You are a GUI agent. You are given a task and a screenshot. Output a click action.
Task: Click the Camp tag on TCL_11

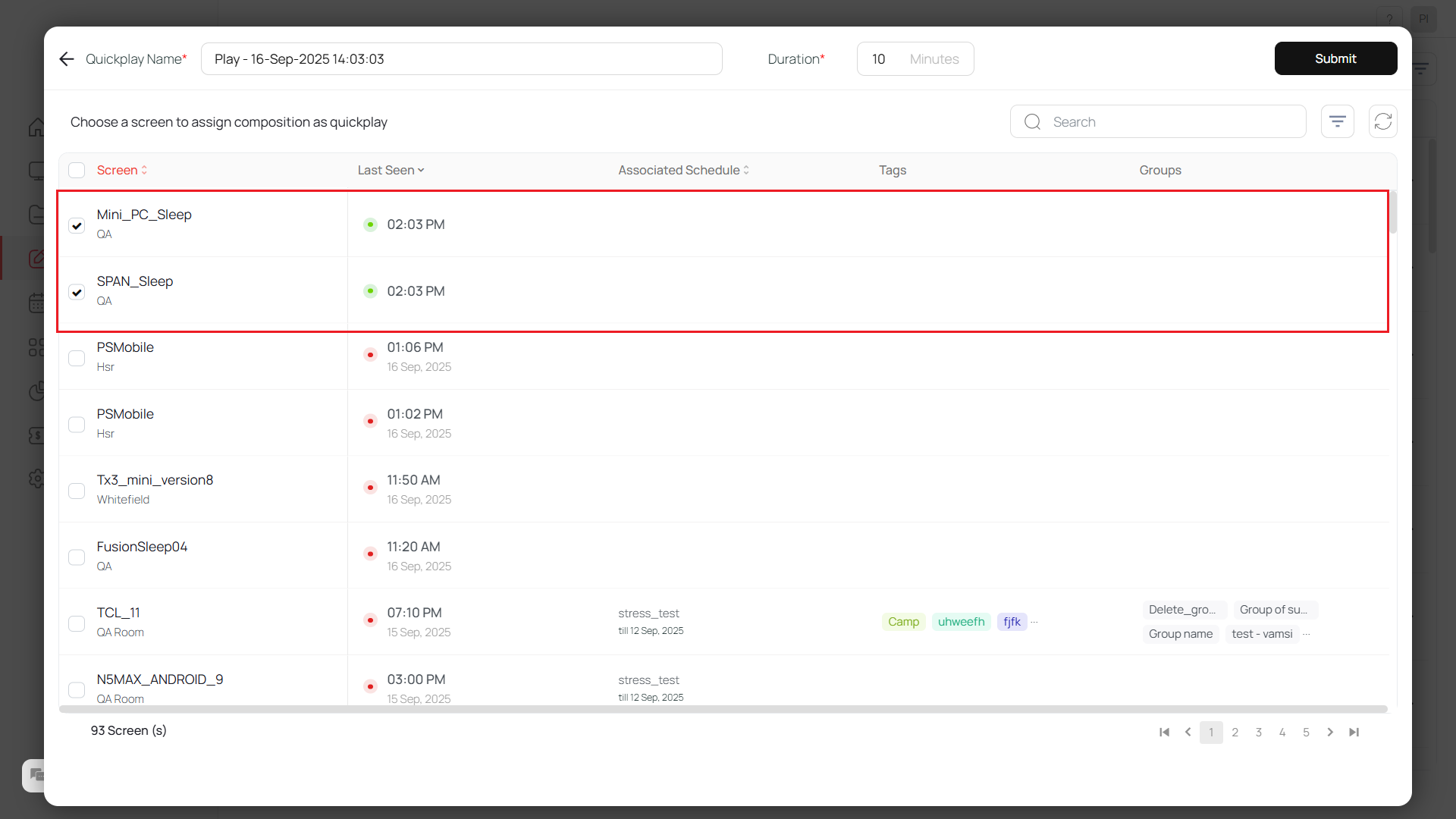point(903,622)
